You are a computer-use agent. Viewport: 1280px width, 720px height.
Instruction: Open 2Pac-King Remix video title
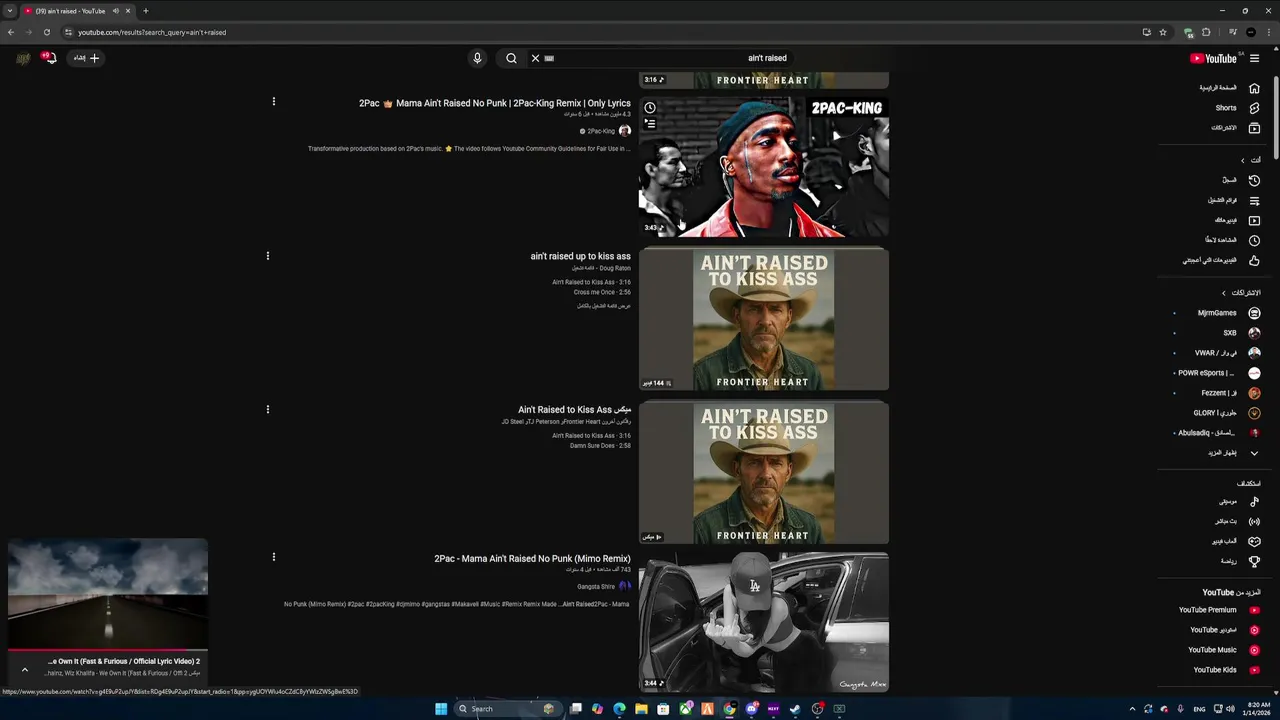495,103
